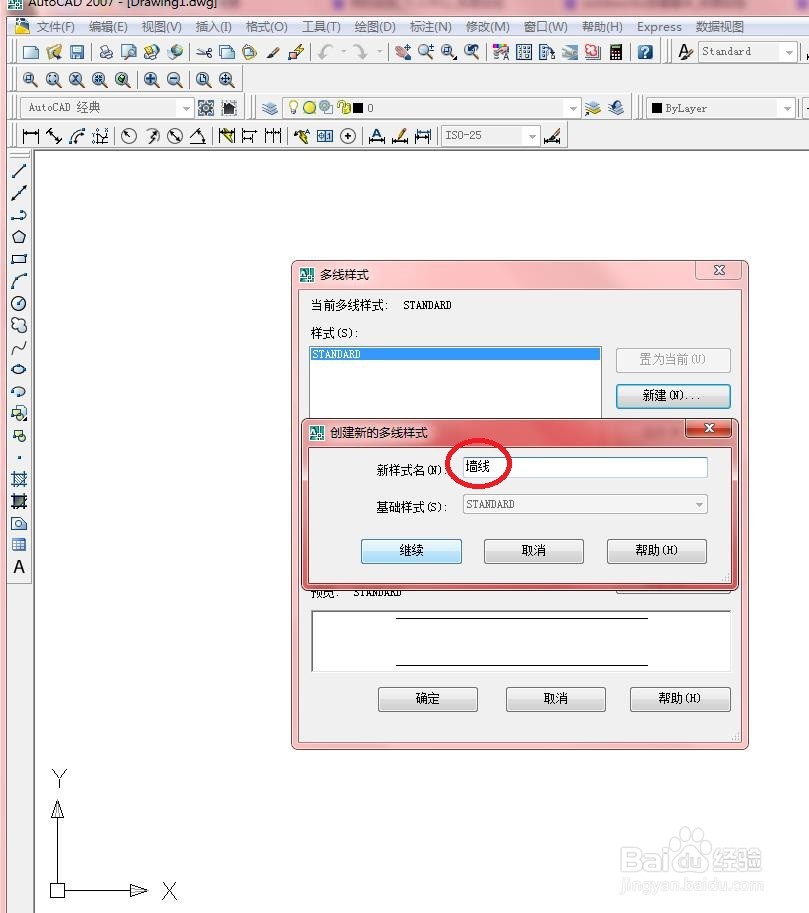Open the Standard text style dropdown
Image resolution: width=809 pixels, height=913 pixels.
coord(789,52)
